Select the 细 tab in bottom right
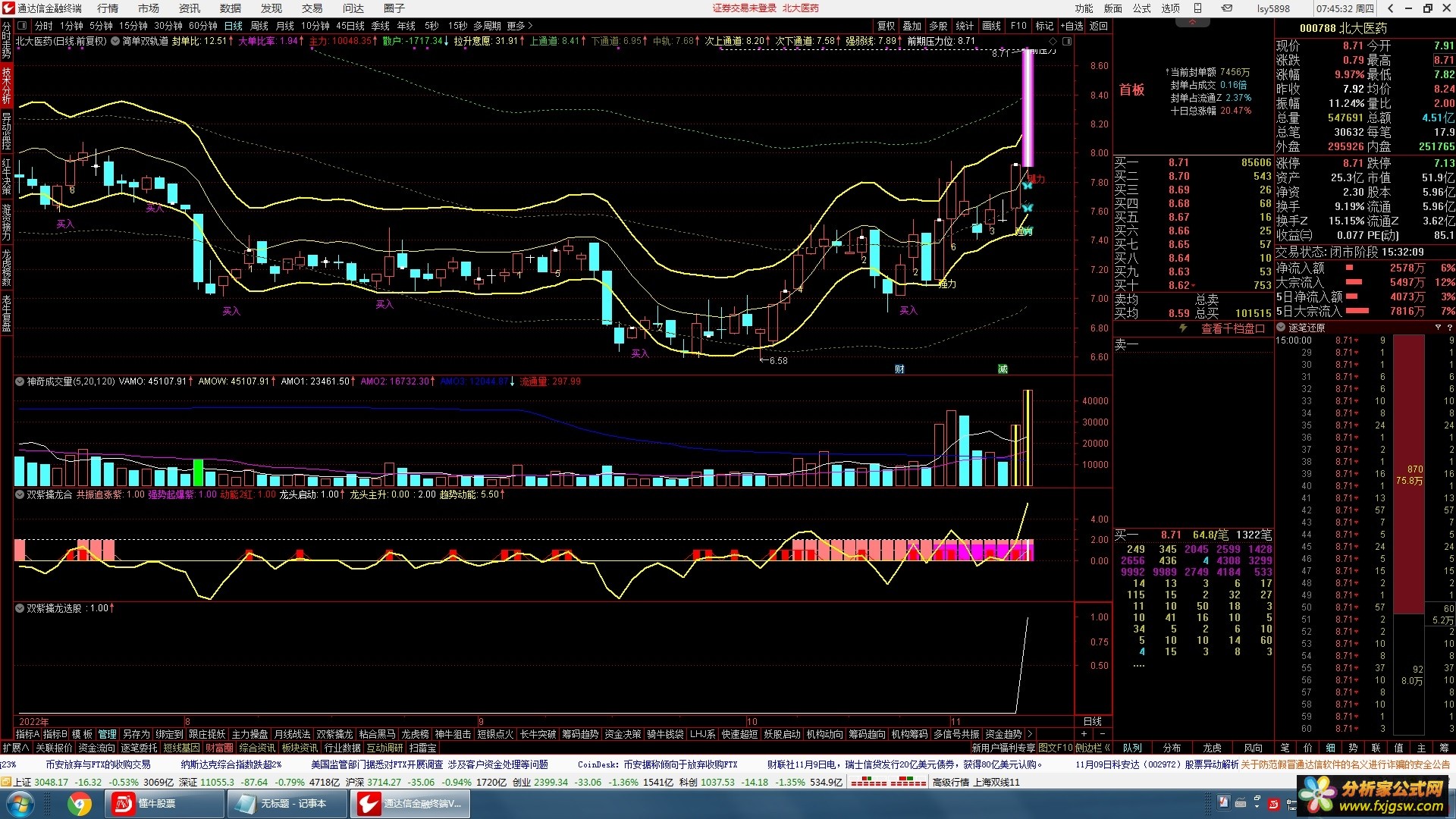The width and height of the screenshot is (1456, 819). click(x=1330, y=748)
